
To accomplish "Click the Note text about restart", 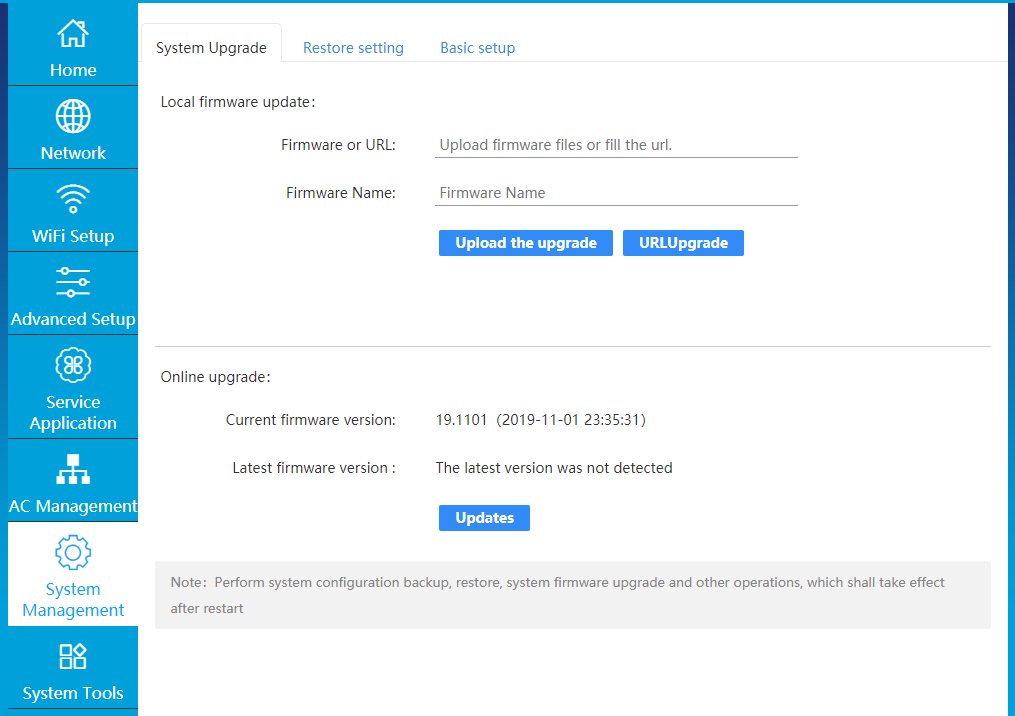I will pyautogui.click(x=557, y=595).
